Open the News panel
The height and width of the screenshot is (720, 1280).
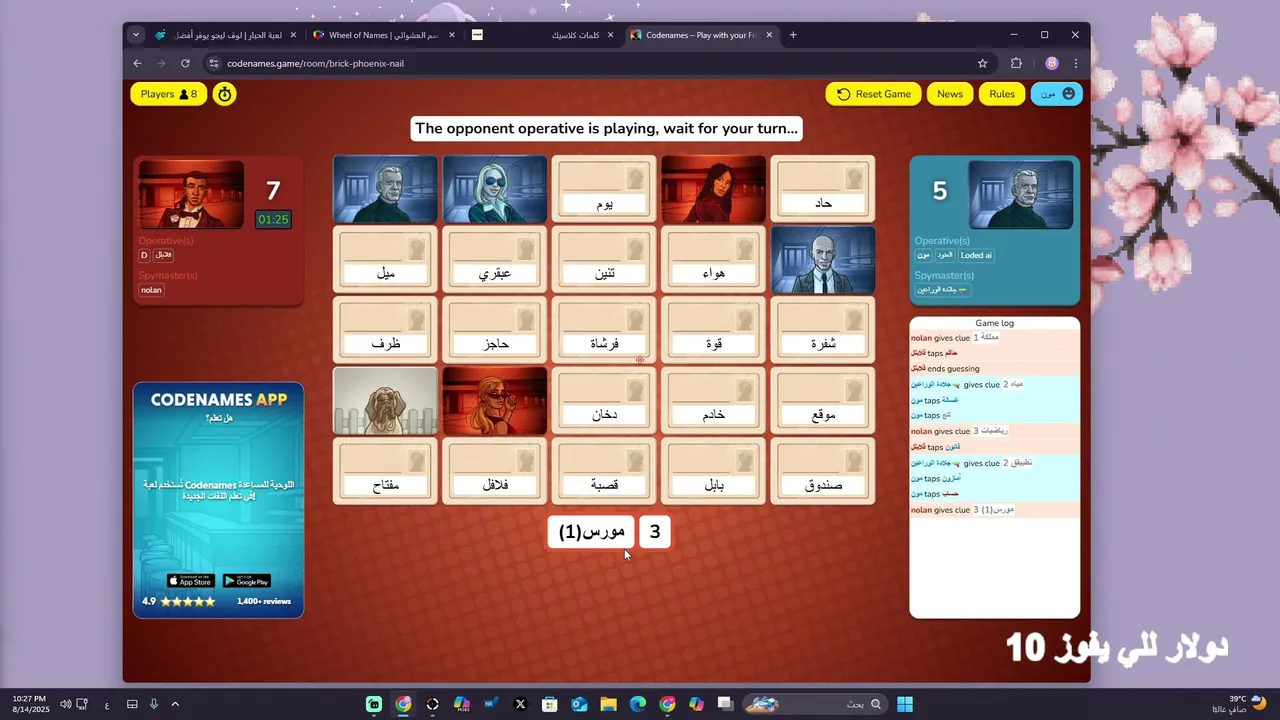[950, 94]
